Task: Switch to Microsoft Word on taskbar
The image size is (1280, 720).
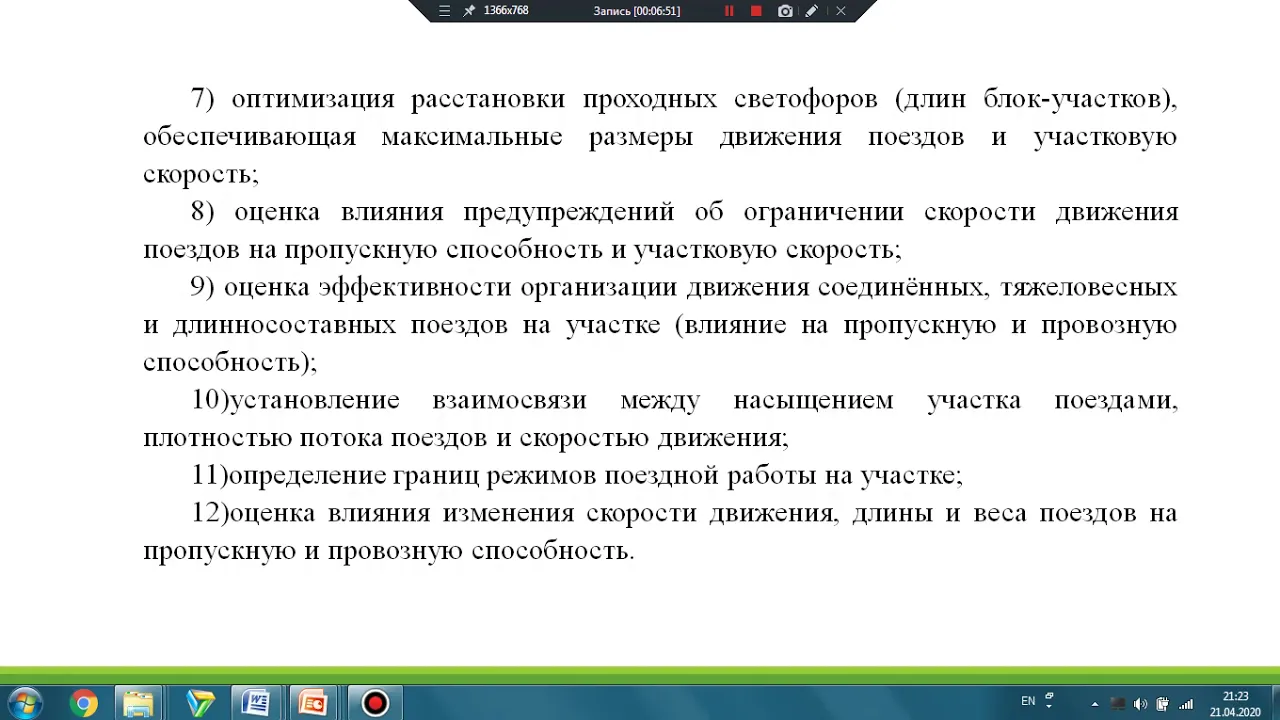Action: 256,704
